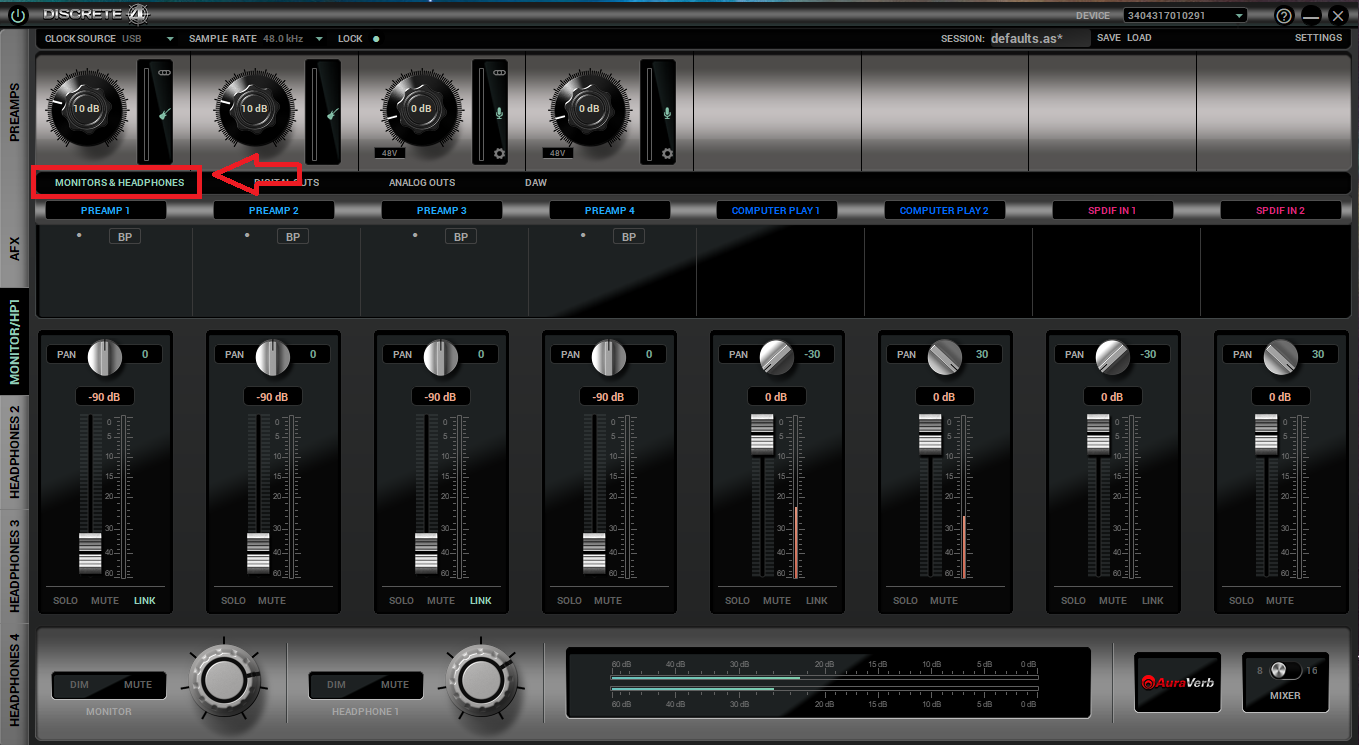
Task: Toggle LINK on the SPDIF In 1 channel
Action: (1153, 601)
